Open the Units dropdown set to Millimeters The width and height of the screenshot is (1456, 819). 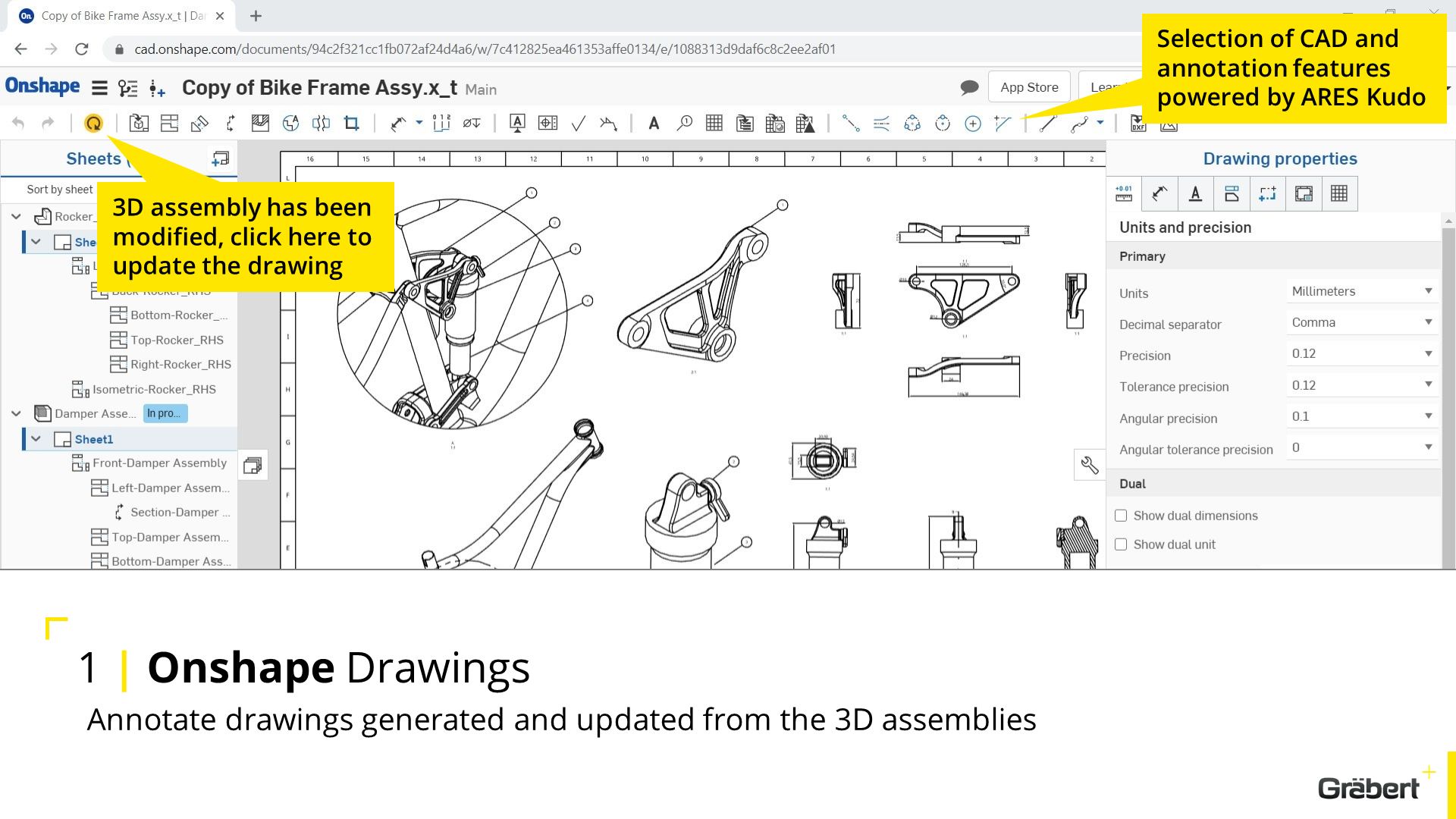coord(1362,291)
